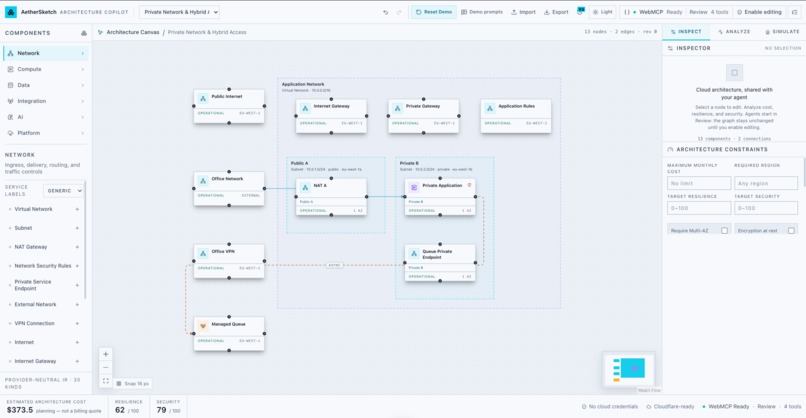Click the Office VPN node icon

click(203, 253)
